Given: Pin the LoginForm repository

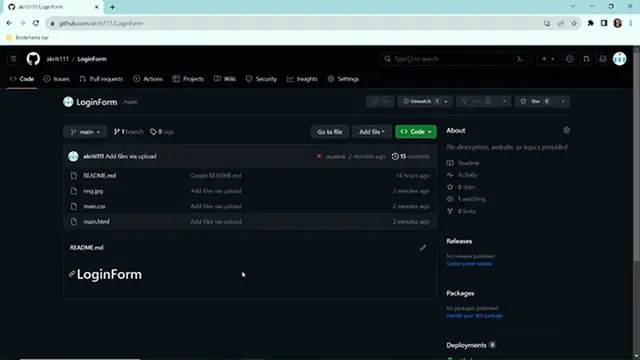Looking at the screenshot, I should point(380,101).
